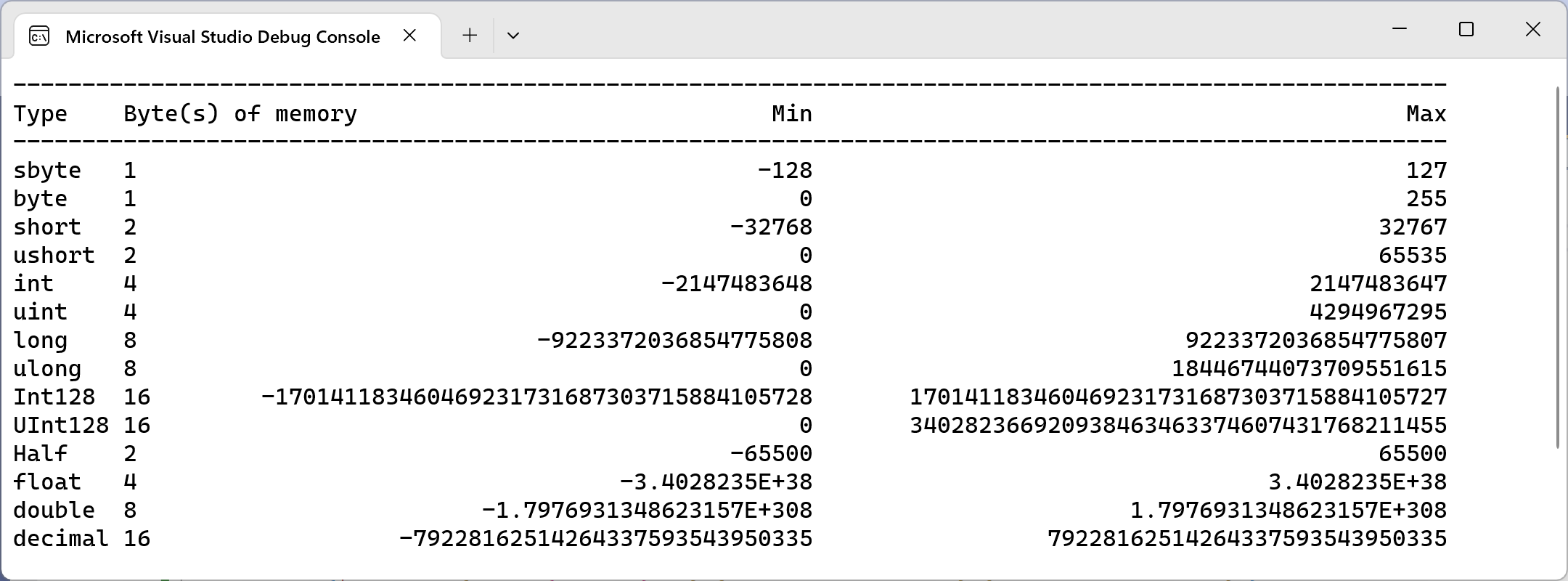Image resolution: width=1568 pixels, height=581 pixels.
Task: Click the 'UInt128' type name
Action: click(x=61, y=426)
